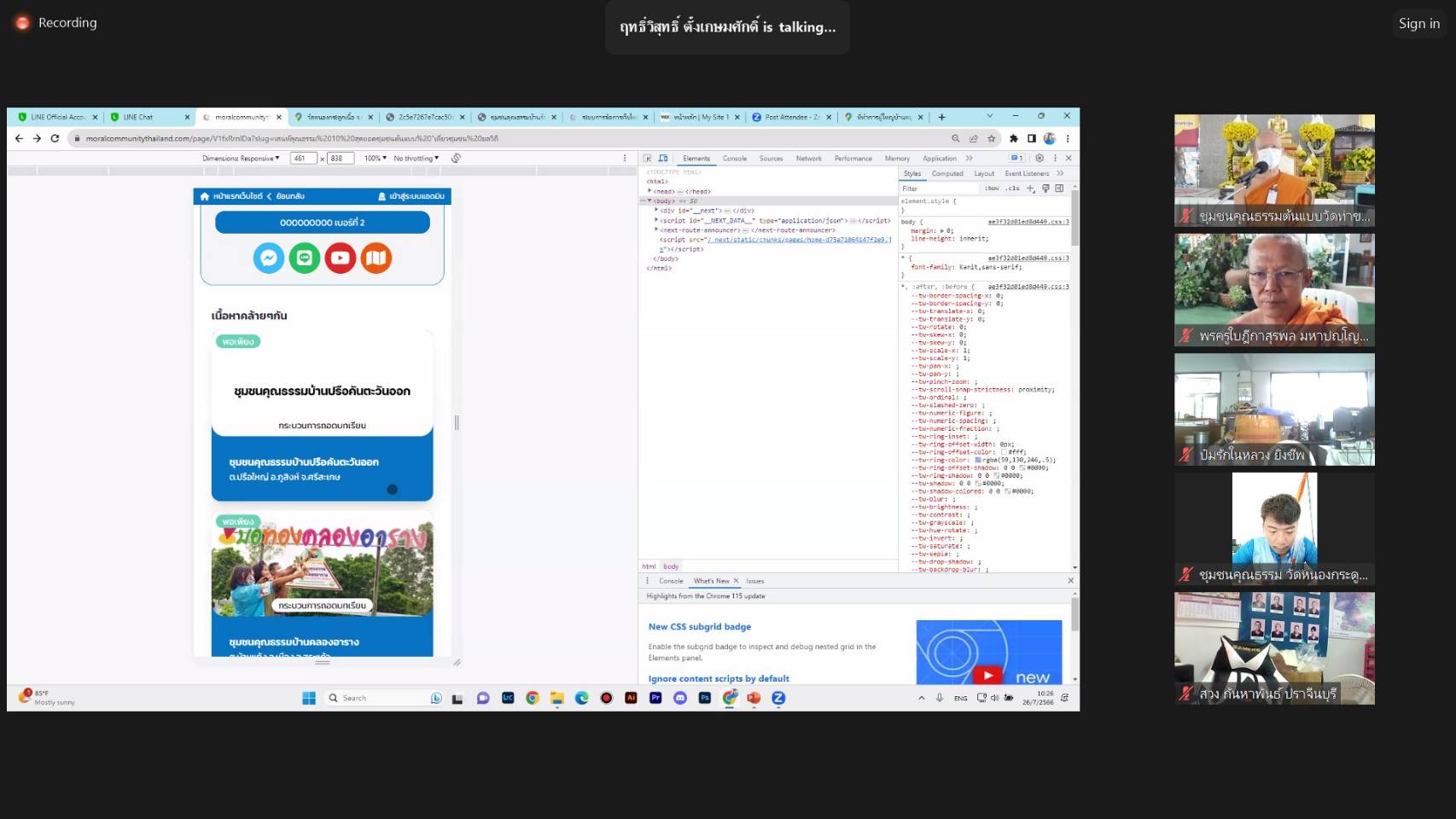Open the red YouTube icon on the page
Viewport: 1456px width, 819px height.
[340, 258]
